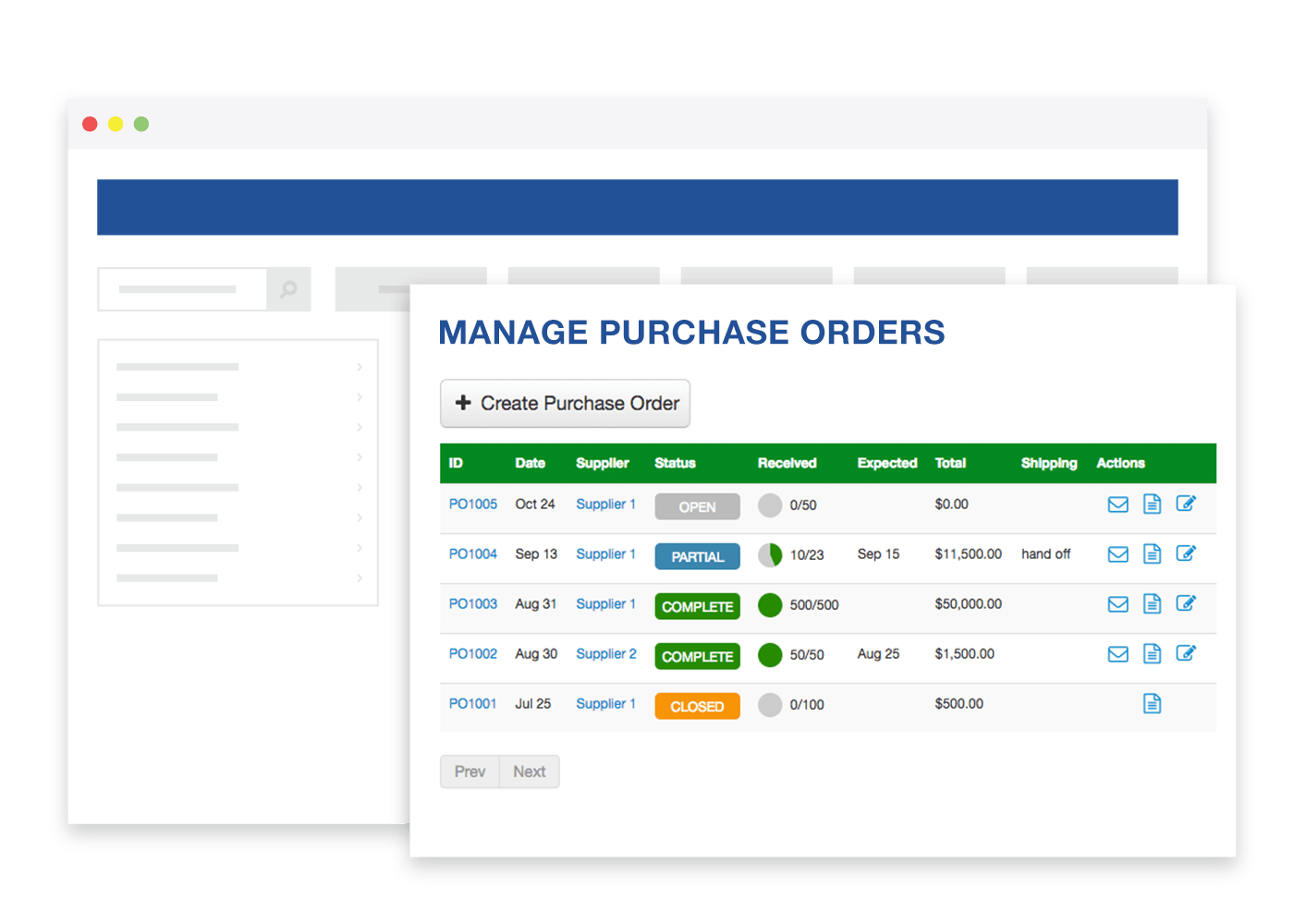Click the PARTIAL status badge
Image resolution: width=1294 pixels, height=924 pixels.
point(697,556)
